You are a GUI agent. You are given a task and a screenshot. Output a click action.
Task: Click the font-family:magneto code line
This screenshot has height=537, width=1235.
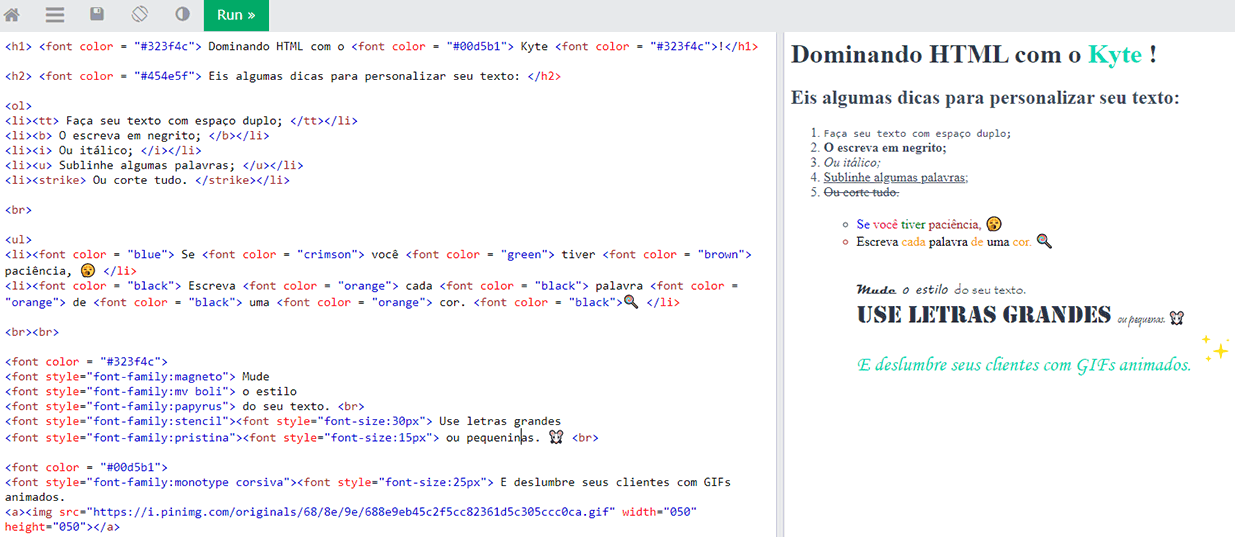(137, 377)
